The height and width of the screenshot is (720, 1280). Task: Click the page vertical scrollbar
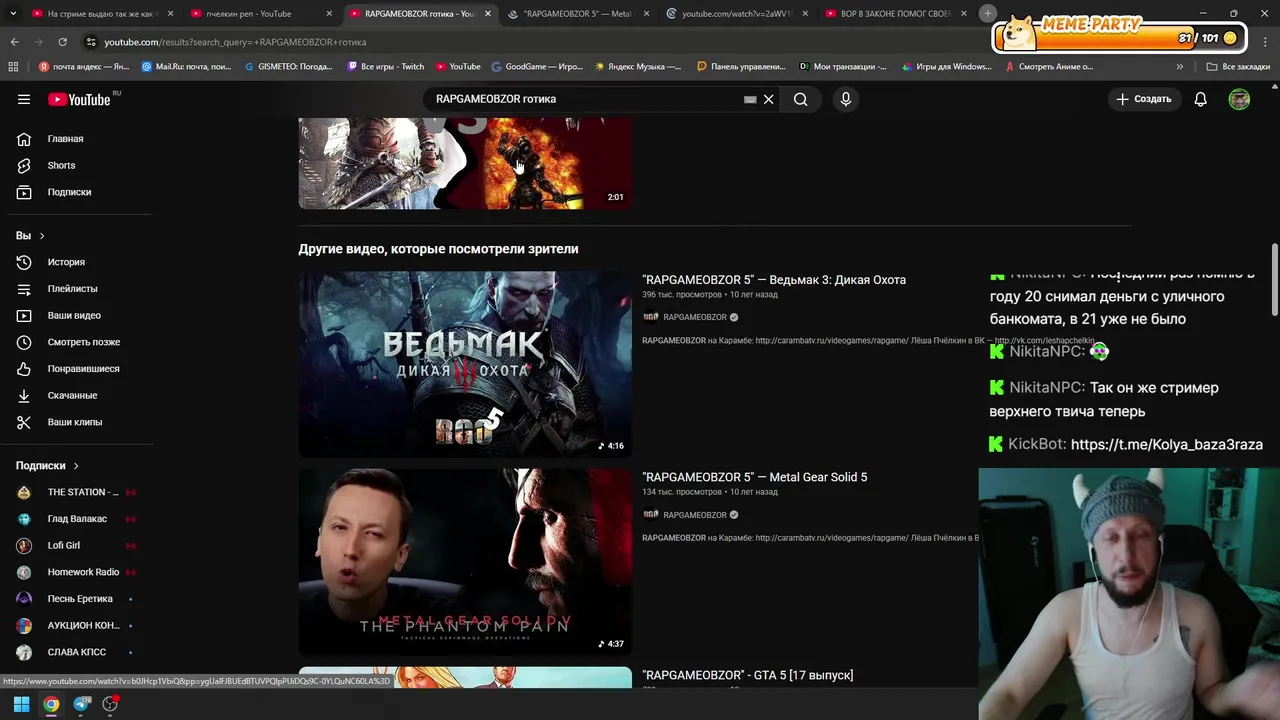[x=1274, y=278]
